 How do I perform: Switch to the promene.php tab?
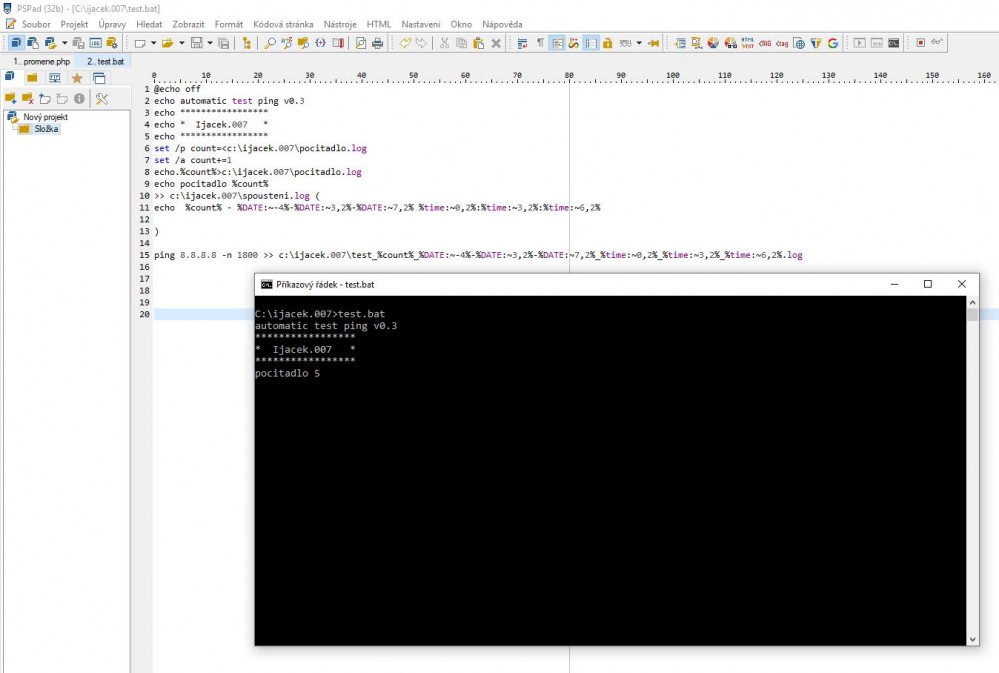[41, 62]
